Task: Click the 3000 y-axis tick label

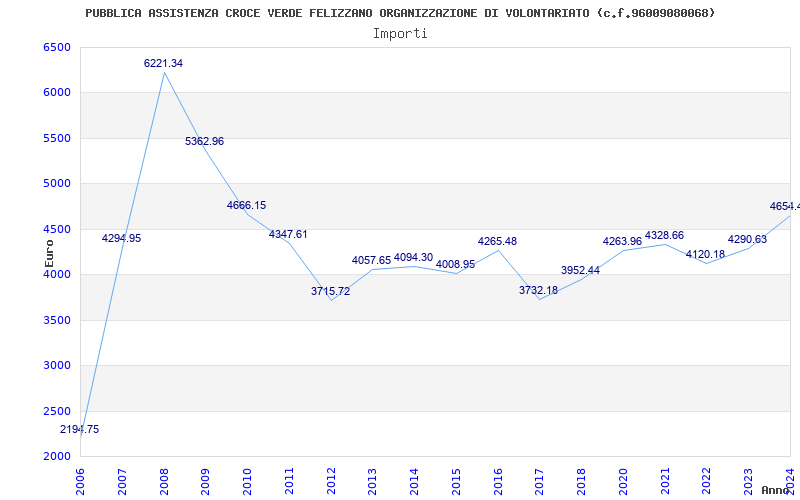Action: point(57,365)
